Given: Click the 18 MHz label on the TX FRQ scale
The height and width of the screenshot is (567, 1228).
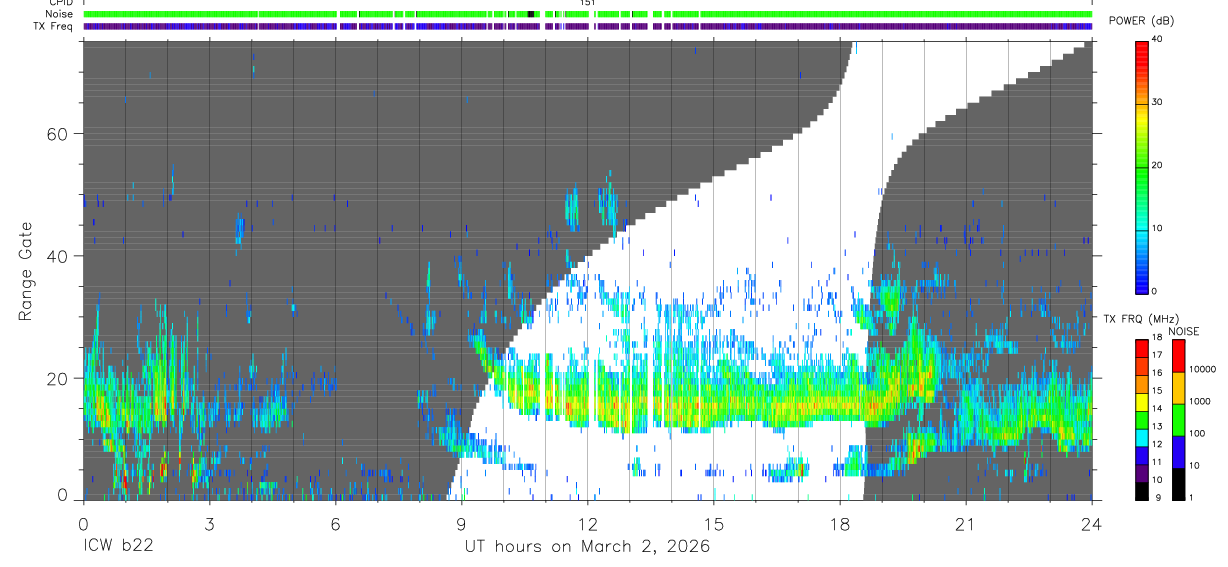Looking at the screenshot, I should (x=1158, y=338).
